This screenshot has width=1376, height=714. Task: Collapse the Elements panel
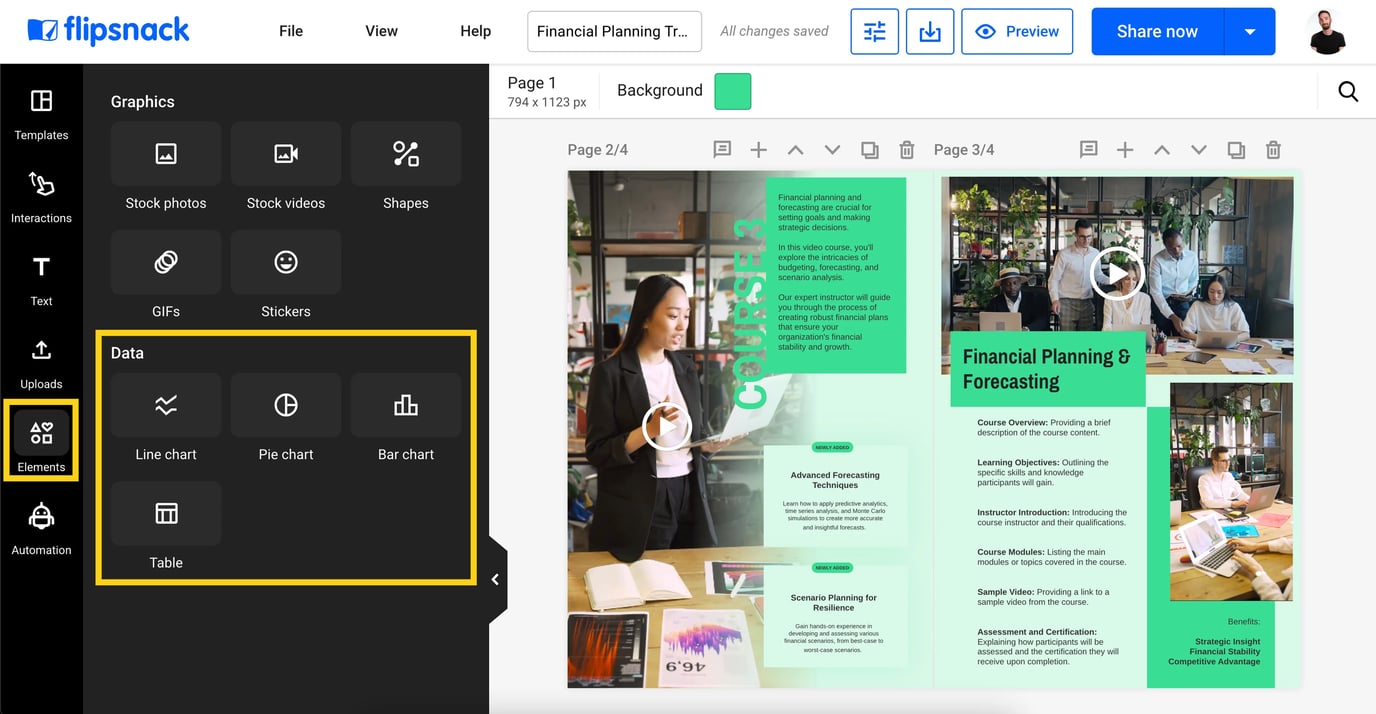click(496, 578)
